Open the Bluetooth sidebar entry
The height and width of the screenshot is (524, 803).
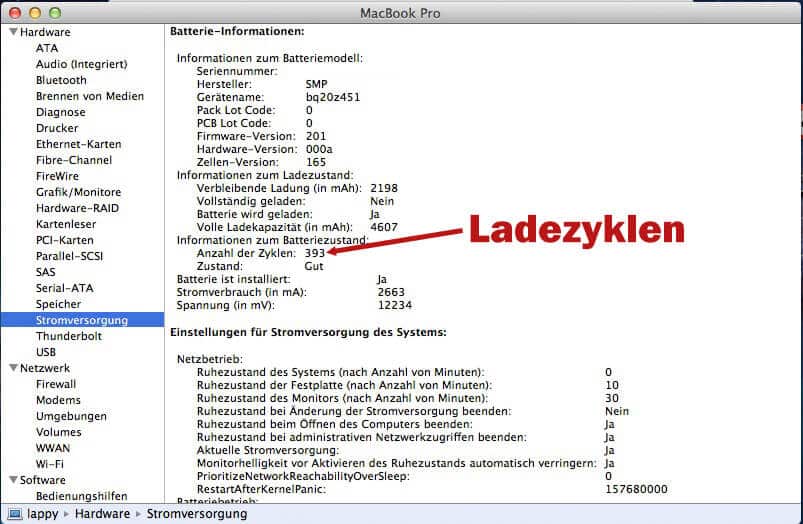(x=61, y=80)
